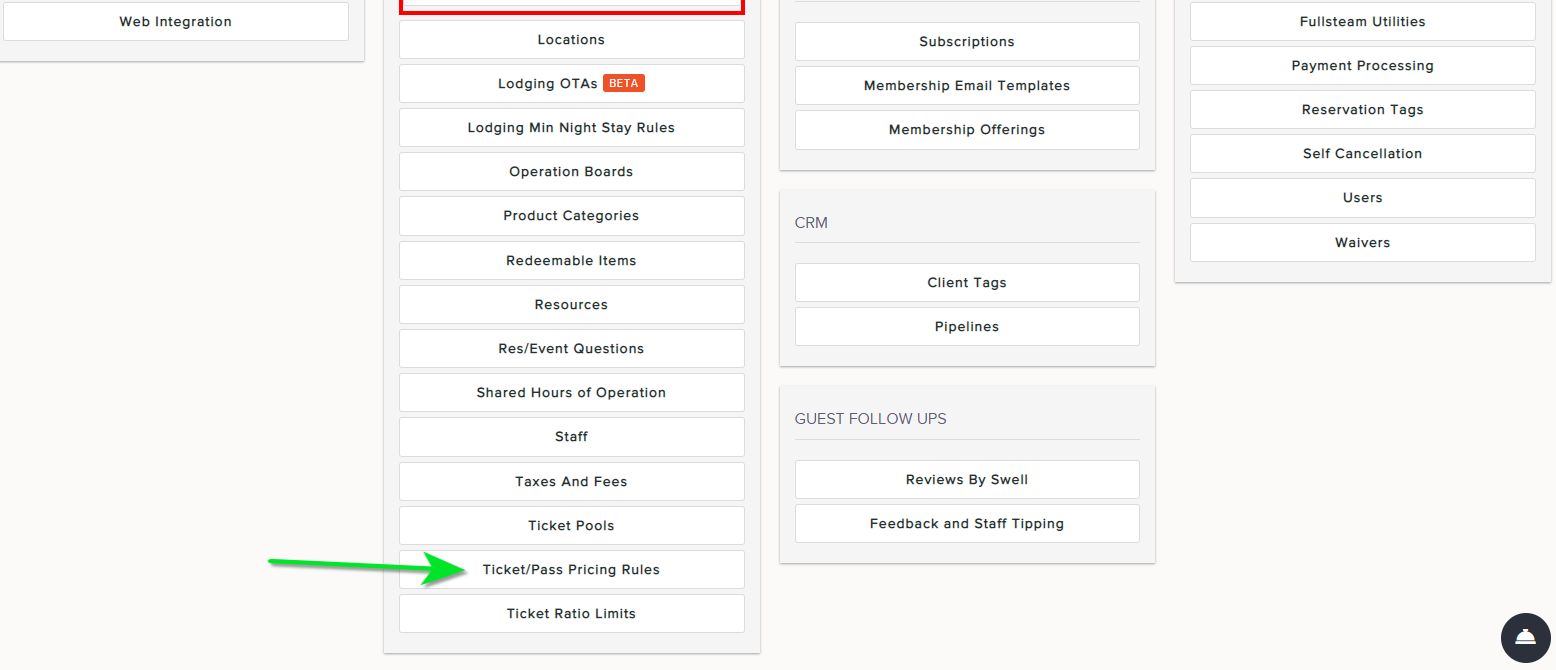This screenshot has height=670, width=1556.
Task: Open Ticket Pools
Action: pos(571,525)
